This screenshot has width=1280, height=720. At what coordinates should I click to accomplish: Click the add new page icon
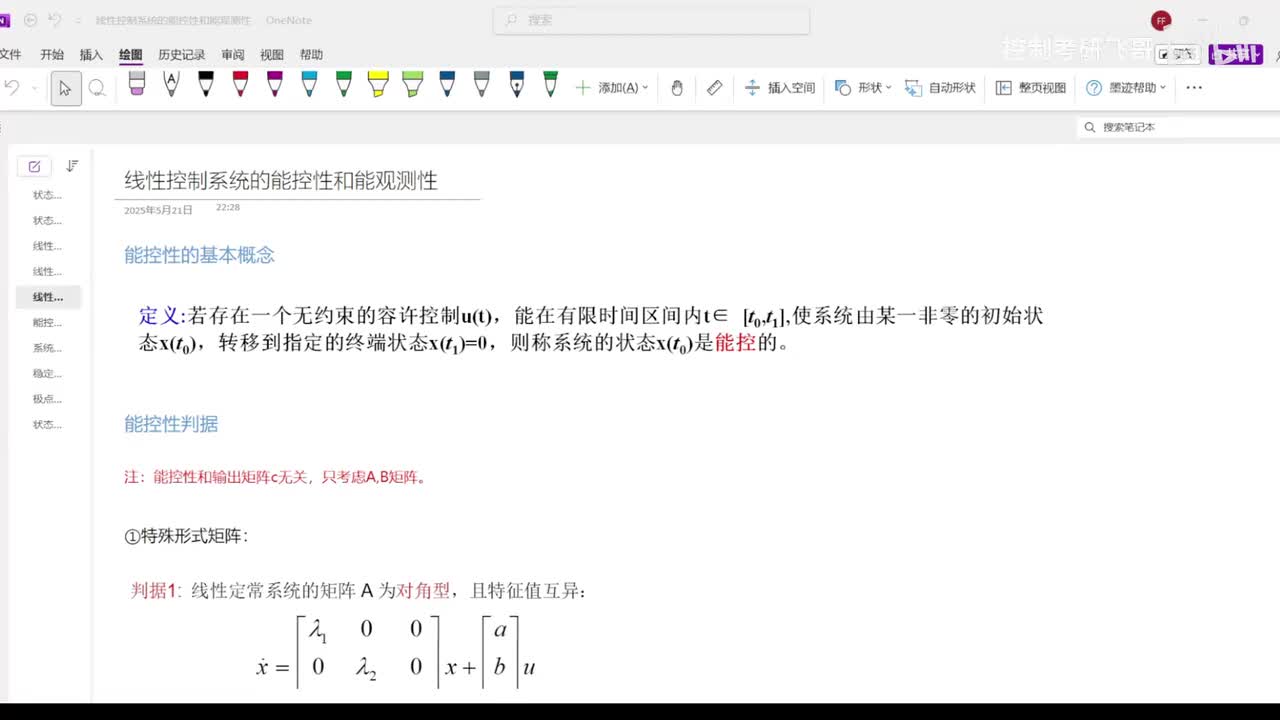point(34,167)
